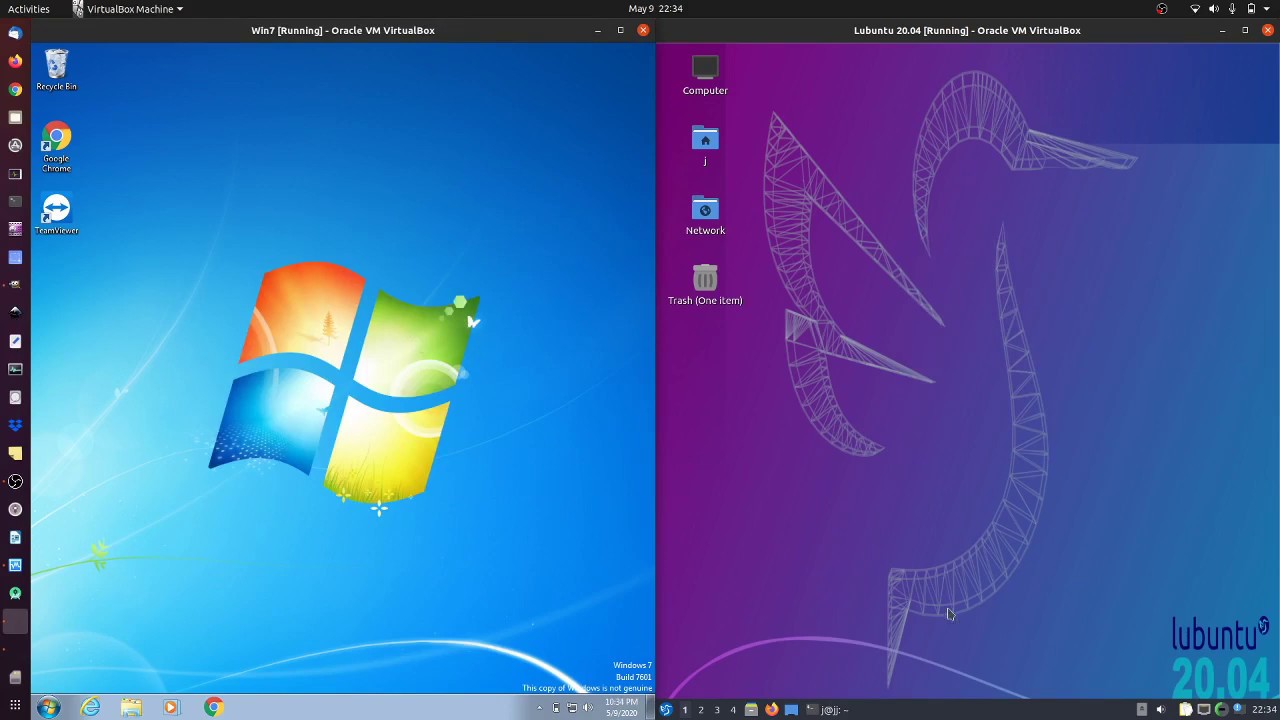Open Dropbox from Ubuntu dock
Viewport: 1280px width, 720px height.
click(15, 425)
